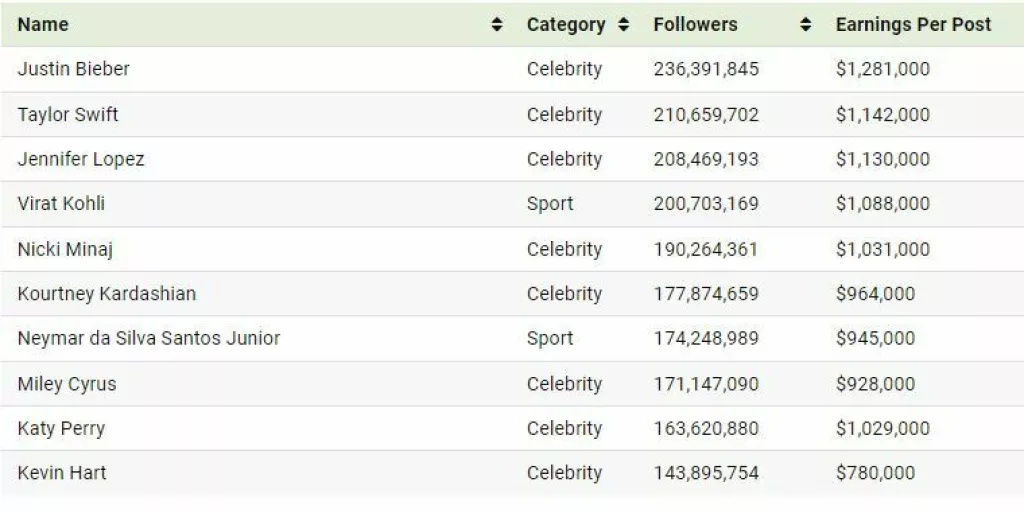Sort table by Category arrows icon
The width and height of the screenshot is (1024, 513).
click(x=623, y=25)
